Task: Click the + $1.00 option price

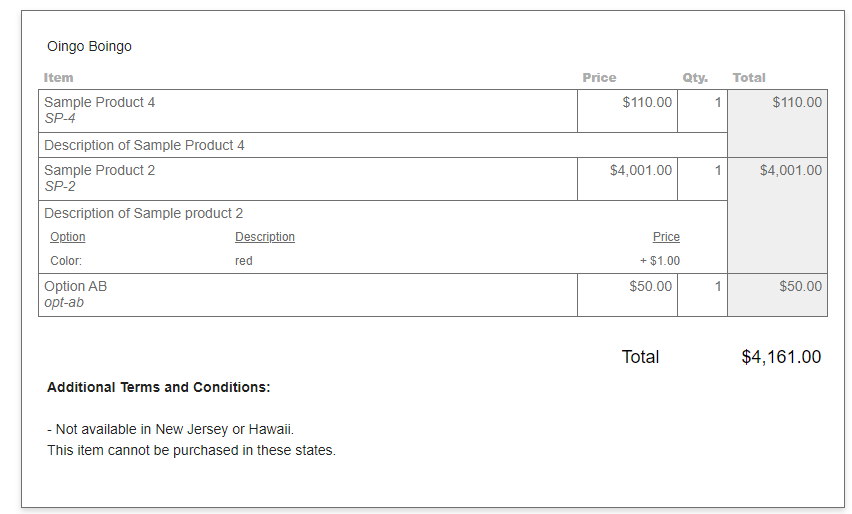Action: 660,261
